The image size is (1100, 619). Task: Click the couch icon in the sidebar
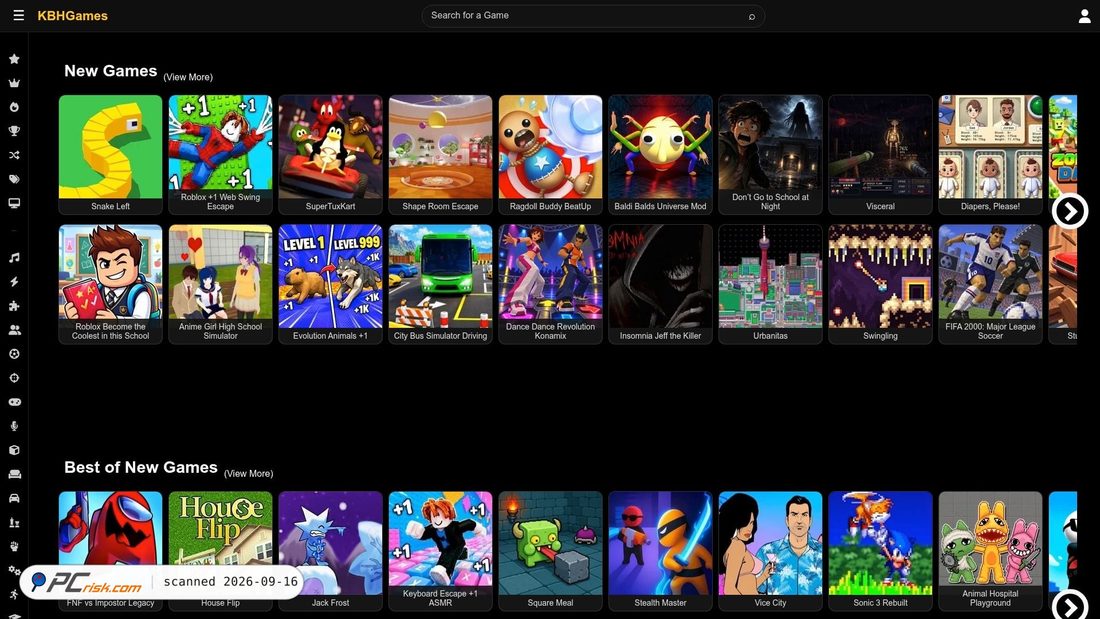pyautogui.click(x=14, y=474)
